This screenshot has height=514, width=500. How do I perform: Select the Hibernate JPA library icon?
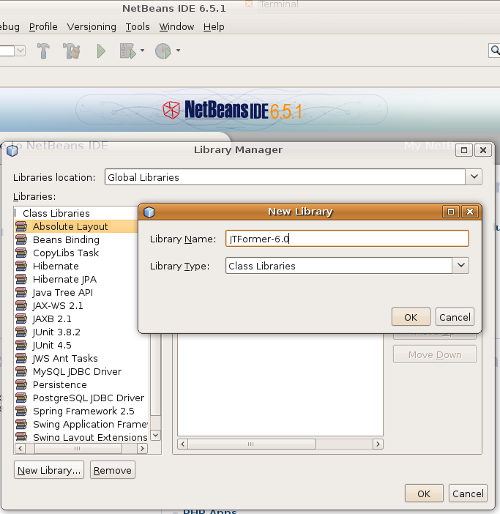21,279
